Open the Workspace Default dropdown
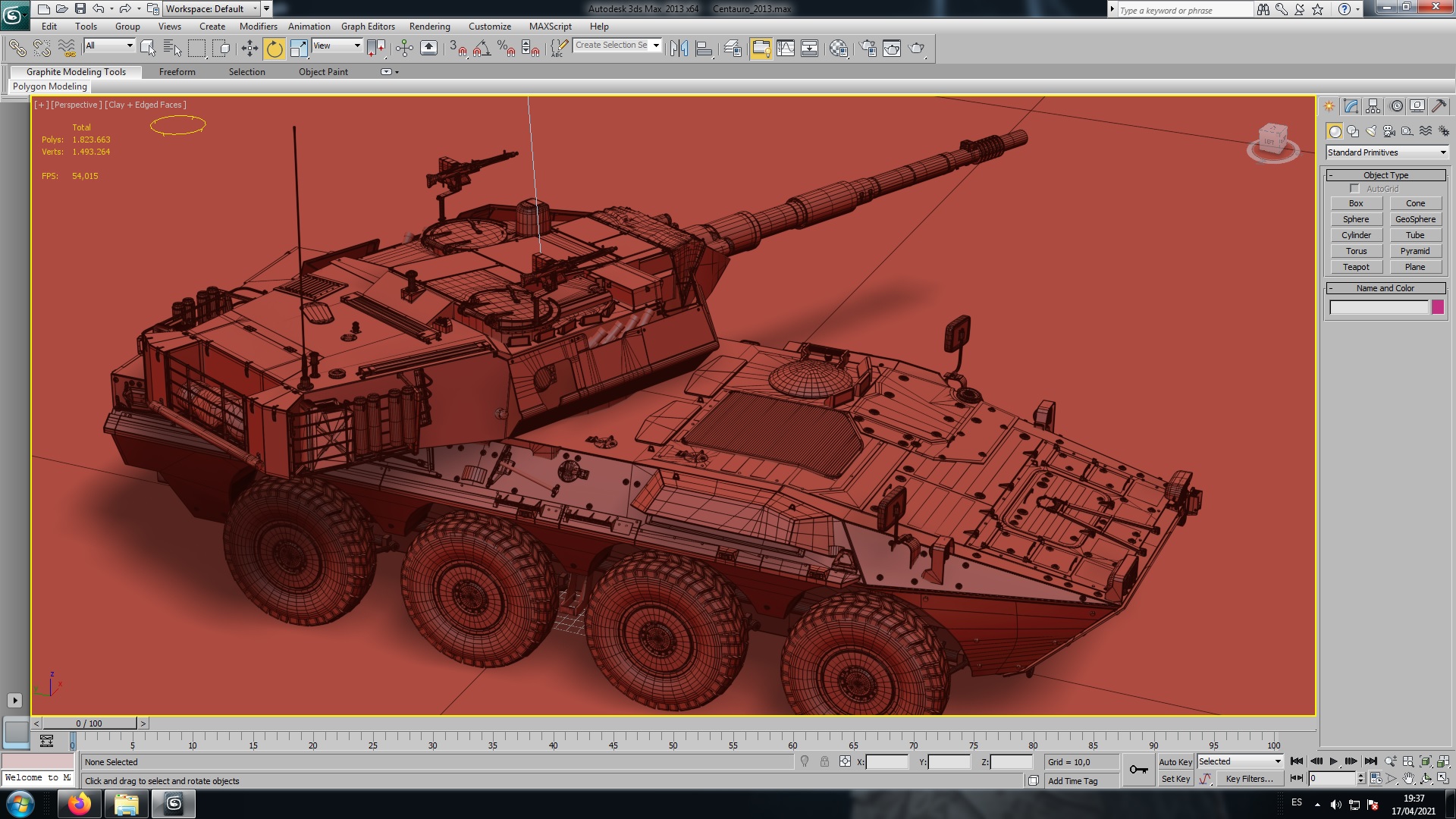The image size is (1456, 819). pos(211,9)
